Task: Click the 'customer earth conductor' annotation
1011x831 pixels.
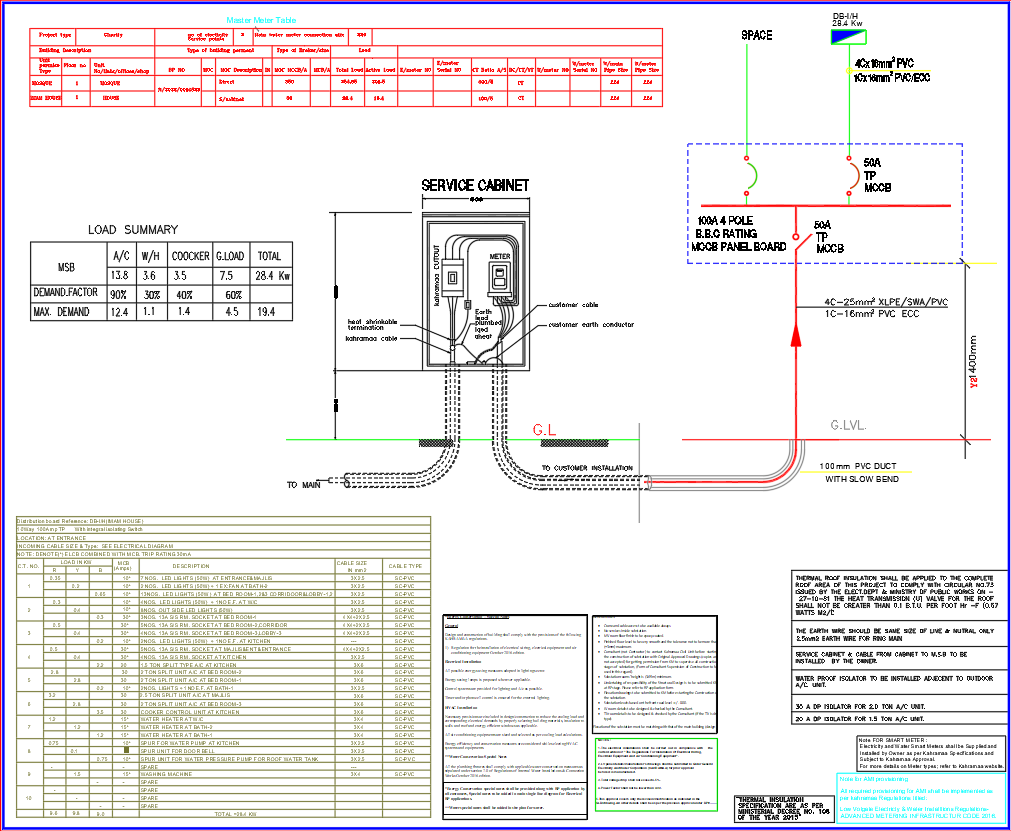Action: click(591, 324)
